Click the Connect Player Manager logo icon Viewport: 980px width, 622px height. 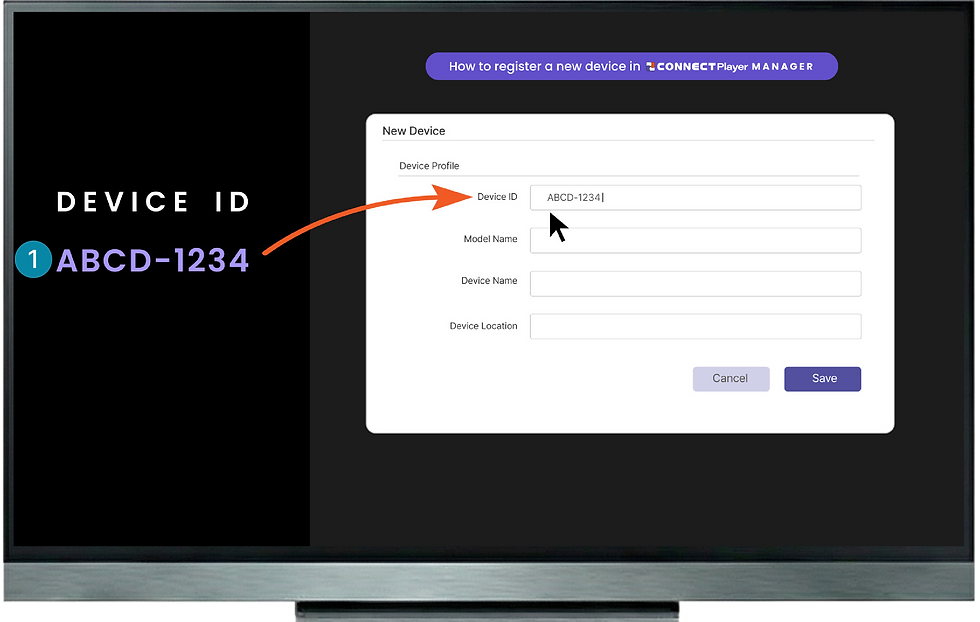click(x=651, y=66)
